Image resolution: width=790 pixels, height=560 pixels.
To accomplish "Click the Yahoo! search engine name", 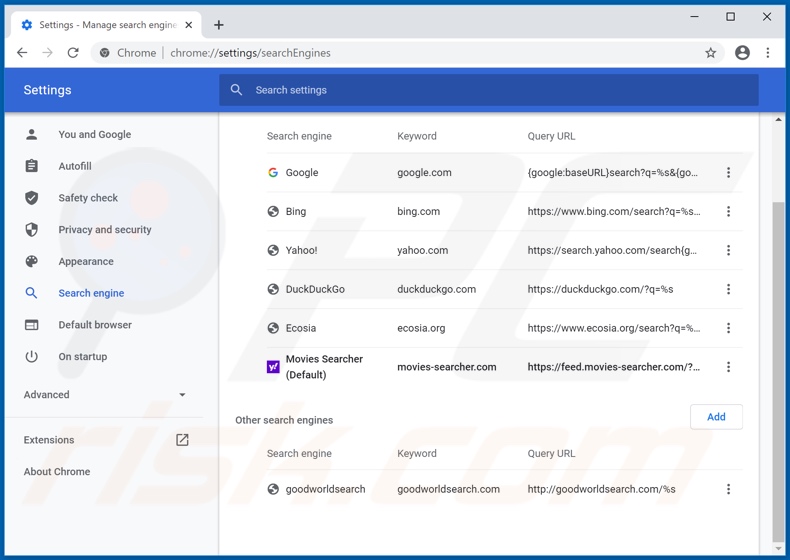I will [301, 250].
